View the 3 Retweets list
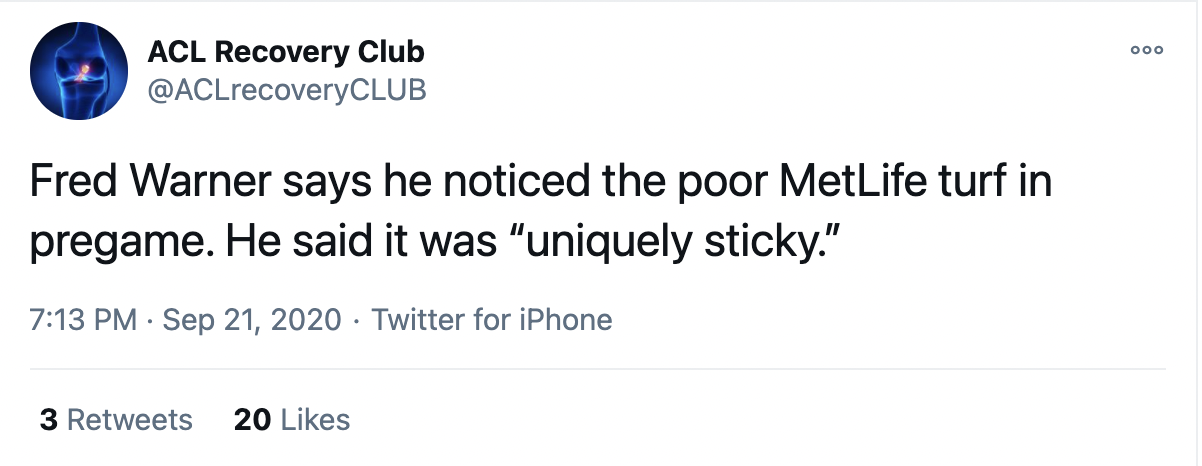Screen dimensions: 1202x466 coord(116,419)
